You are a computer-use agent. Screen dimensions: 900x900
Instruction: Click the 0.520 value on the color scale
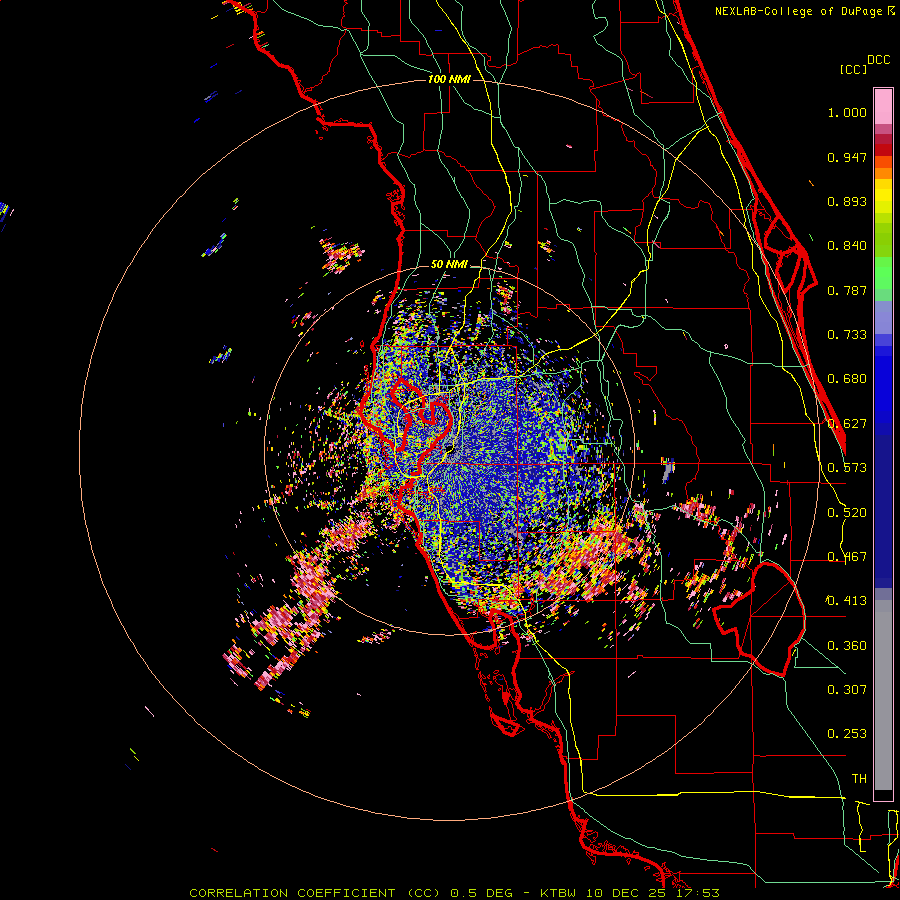(x=847, y=513)
